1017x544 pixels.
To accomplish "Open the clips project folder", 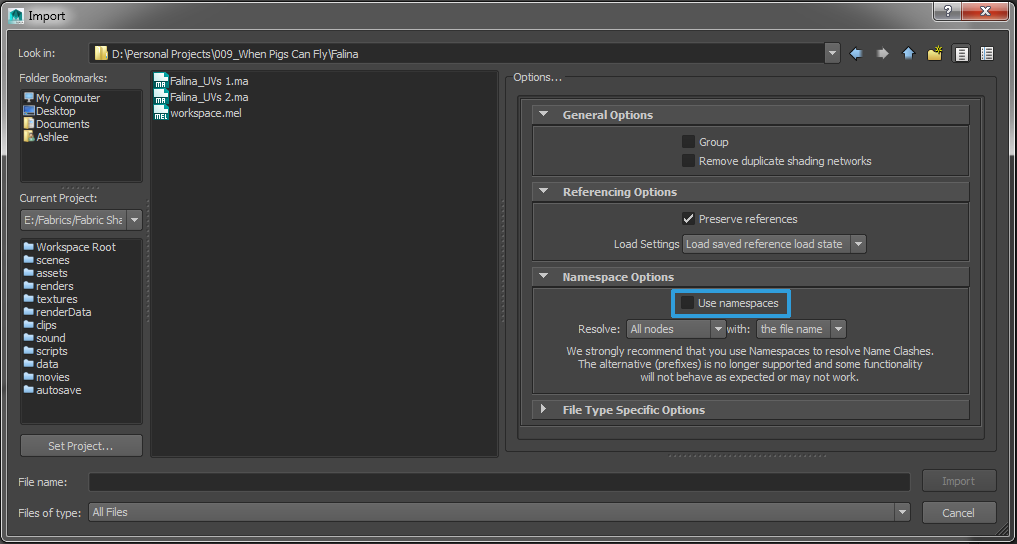I will point(40,325).
